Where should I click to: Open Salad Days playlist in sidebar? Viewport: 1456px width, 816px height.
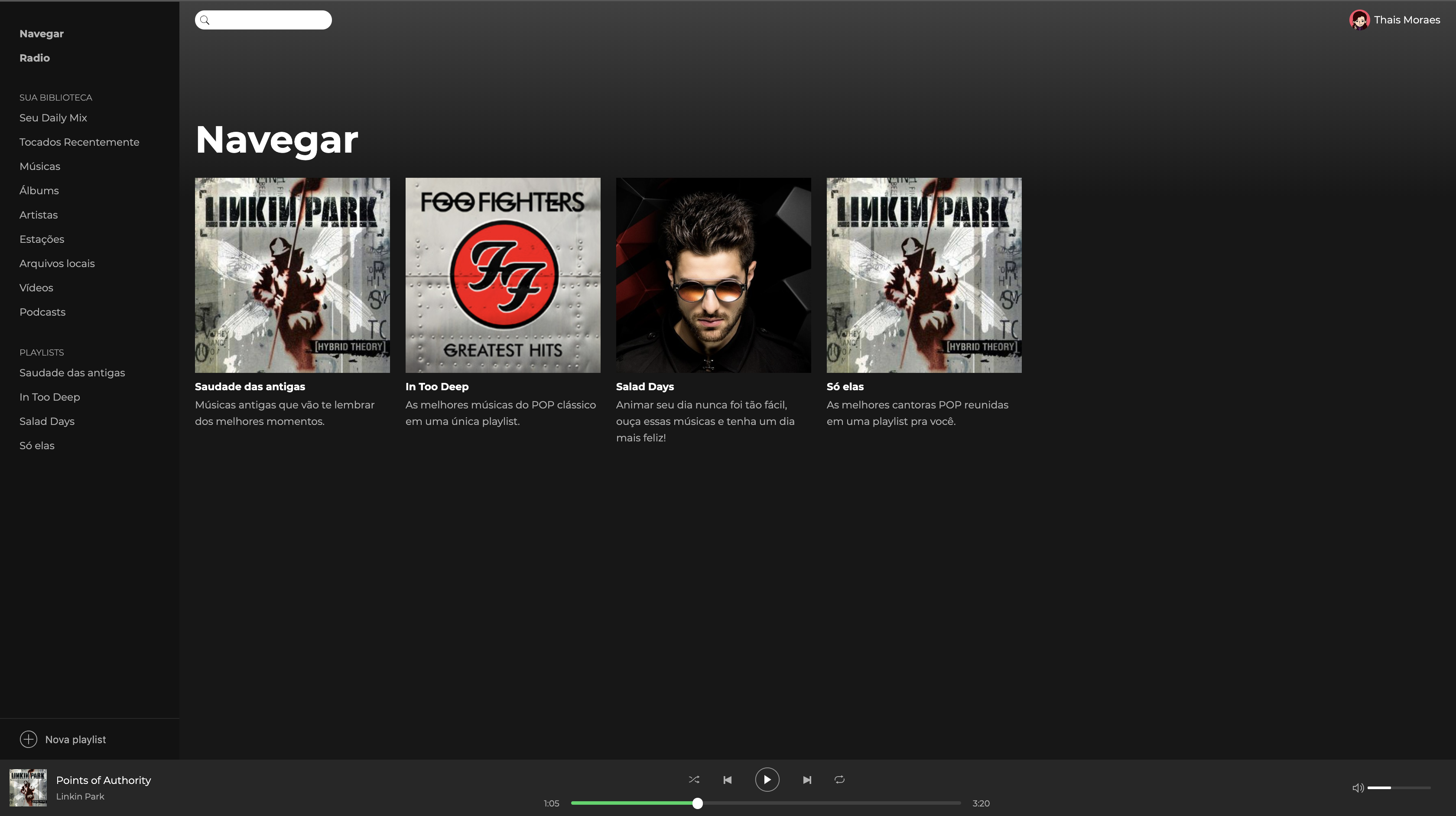pos(47,421)
